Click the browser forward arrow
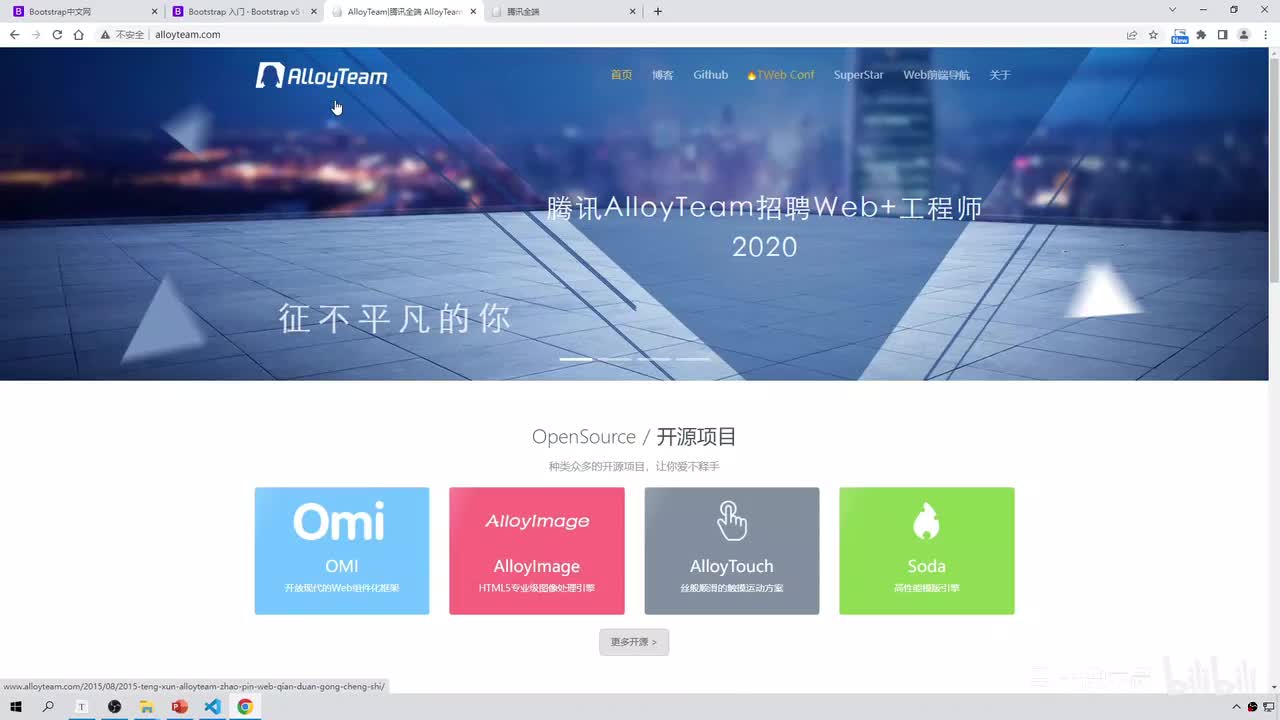1280x720 pixels. click(x=36, y=34)
